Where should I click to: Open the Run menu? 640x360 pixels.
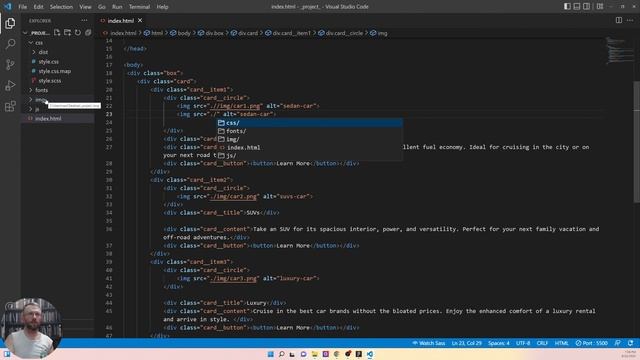[x=117, y=7]
